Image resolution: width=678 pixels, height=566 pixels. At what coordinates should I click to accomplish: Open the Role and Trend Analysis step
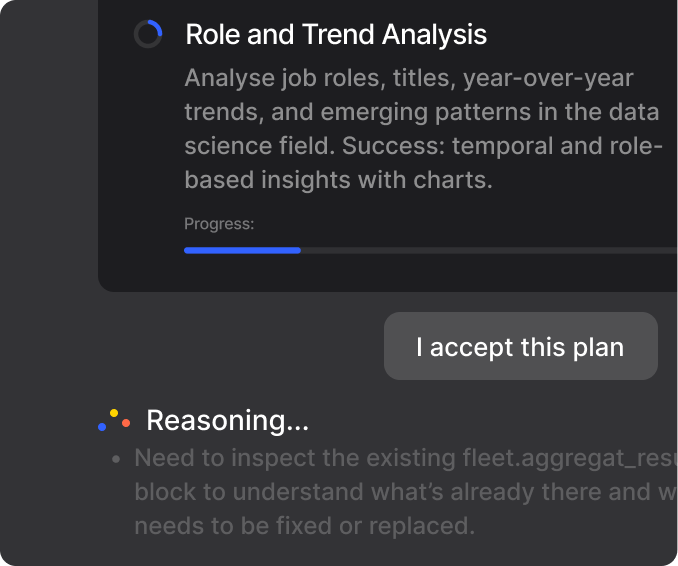point(336,35)
